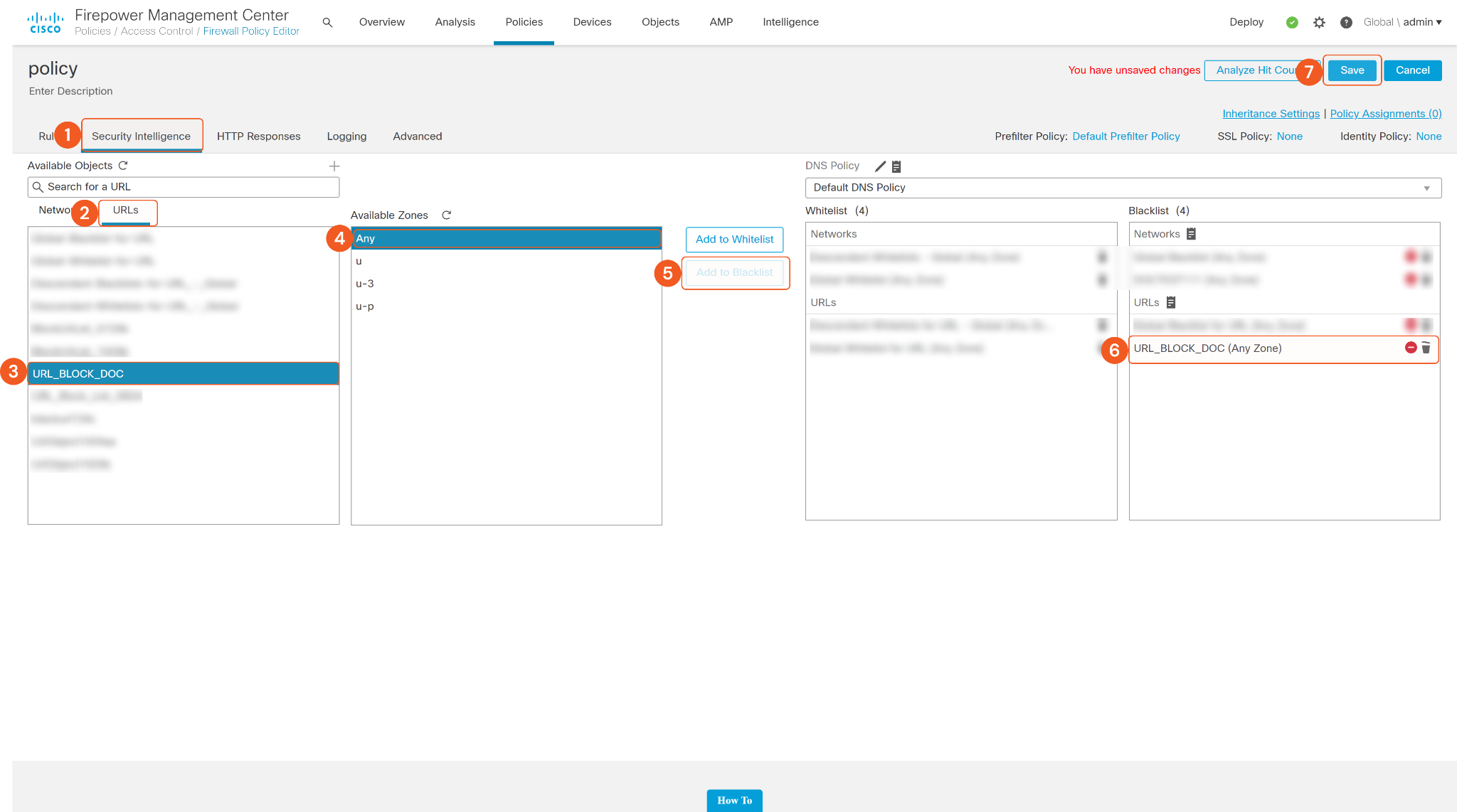Click the help question mark icon
This screenshot has width=1457, height=812.
click(x=1346, y=23)
